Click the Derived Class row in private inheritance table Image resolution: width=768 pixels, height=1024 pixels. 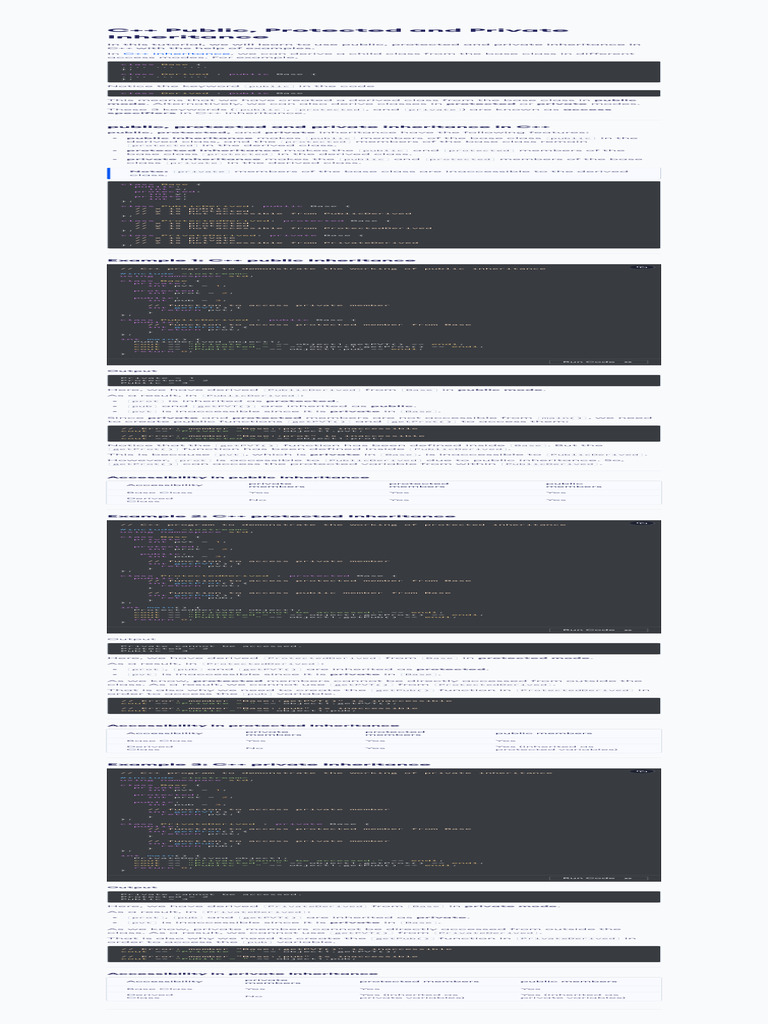[x=384, y=997]
